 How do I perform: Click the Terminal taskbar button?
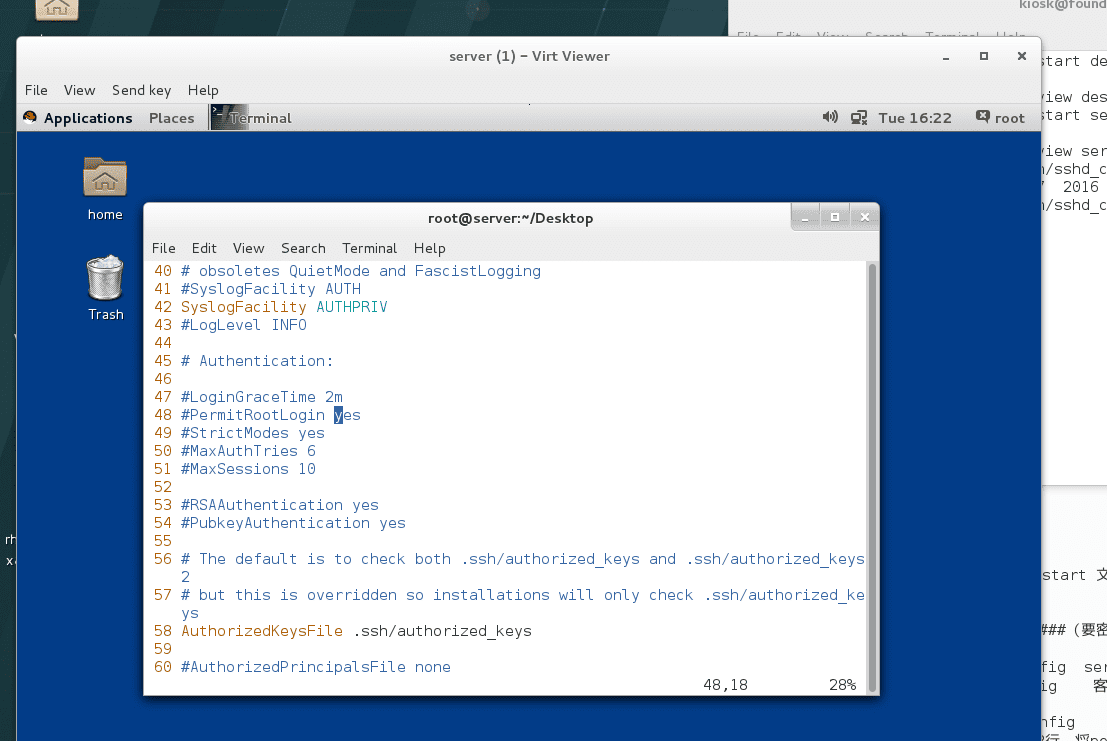point(251,118)
